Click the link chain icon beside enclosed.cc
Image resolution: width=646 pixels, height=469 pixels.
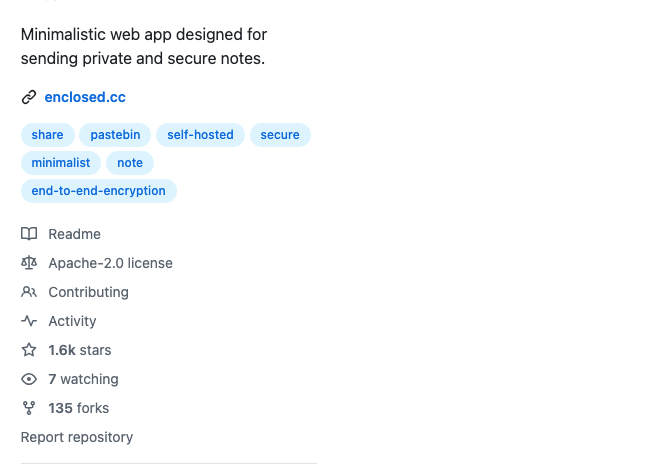click(x=29, y=98)
